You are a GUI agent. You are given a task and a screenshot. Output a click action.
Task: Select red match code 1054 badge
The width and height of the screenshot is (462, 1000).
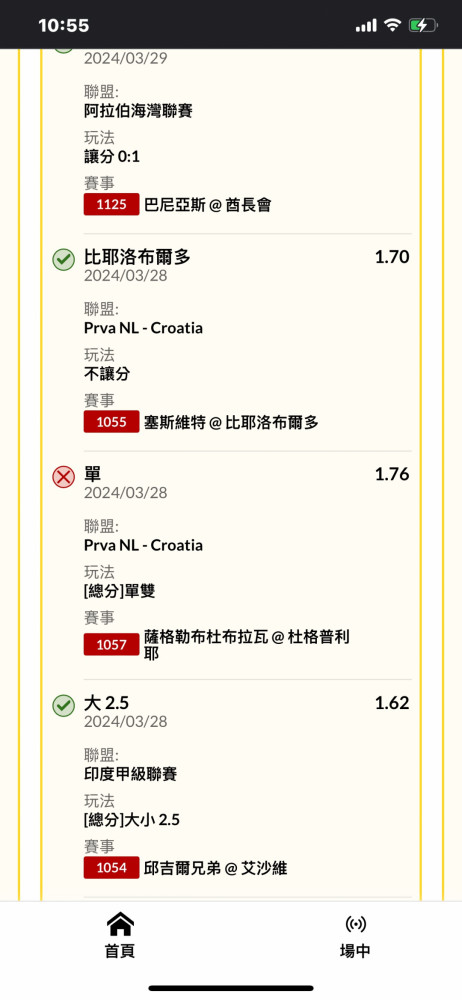[x=111, y=868]
